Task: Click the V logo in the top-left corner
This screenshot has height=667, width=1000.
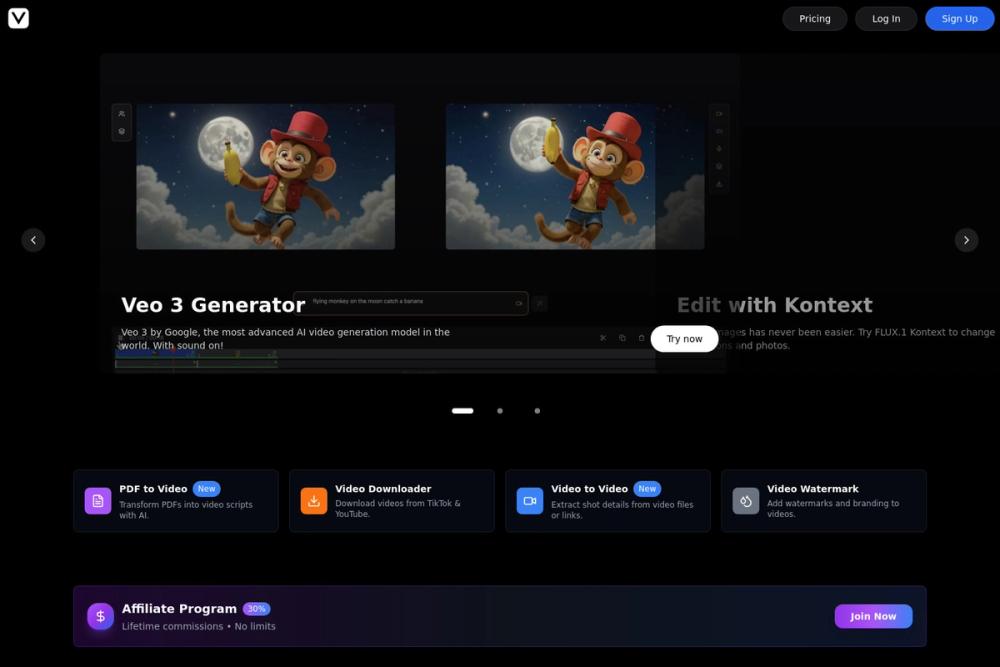Action: tap(18, 18)
